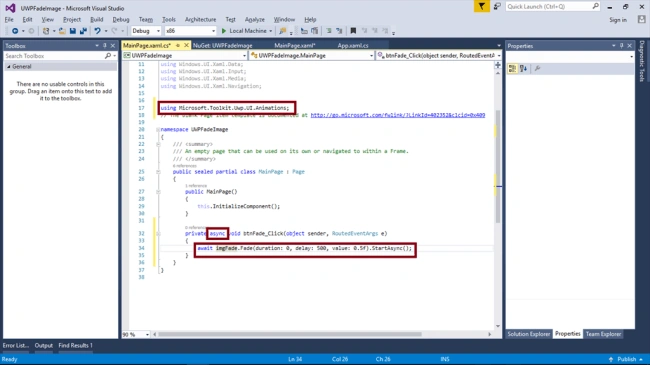650x365 pixels.
Task: Switch to MainPage.xaml tab
Action: tap(295, 46)
